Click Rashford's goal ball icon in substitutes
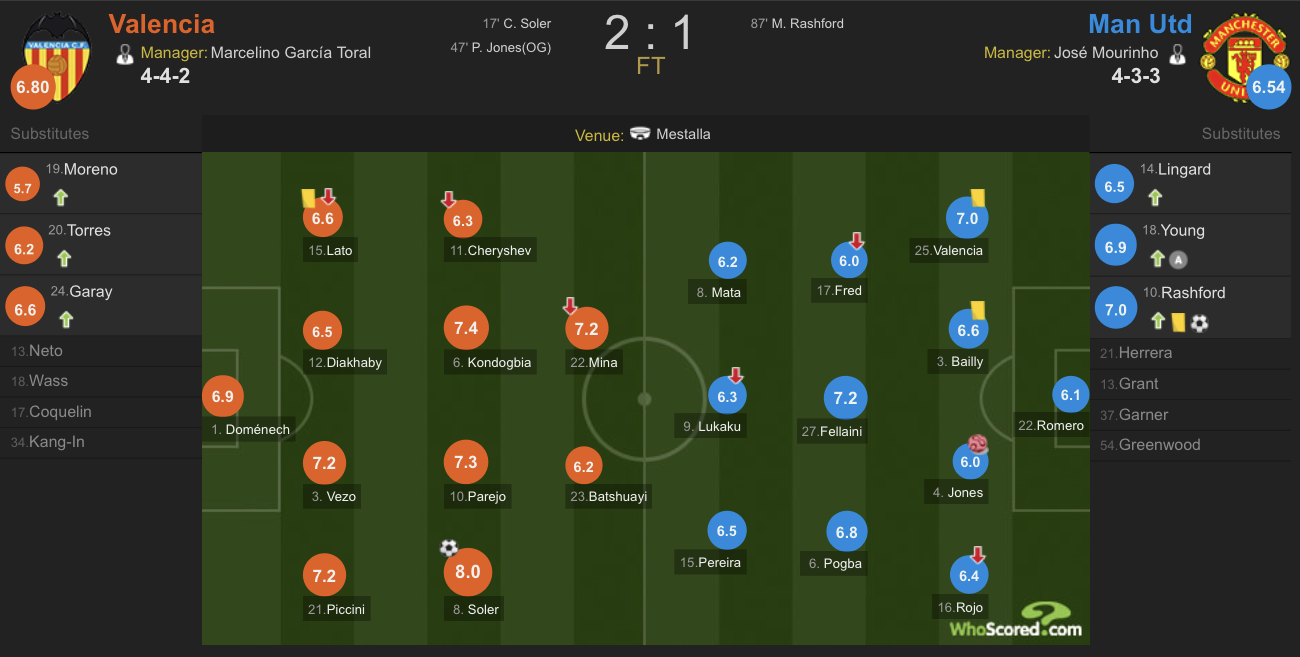Viewport: 1300px width, 657px height. tap(1199, 322)
